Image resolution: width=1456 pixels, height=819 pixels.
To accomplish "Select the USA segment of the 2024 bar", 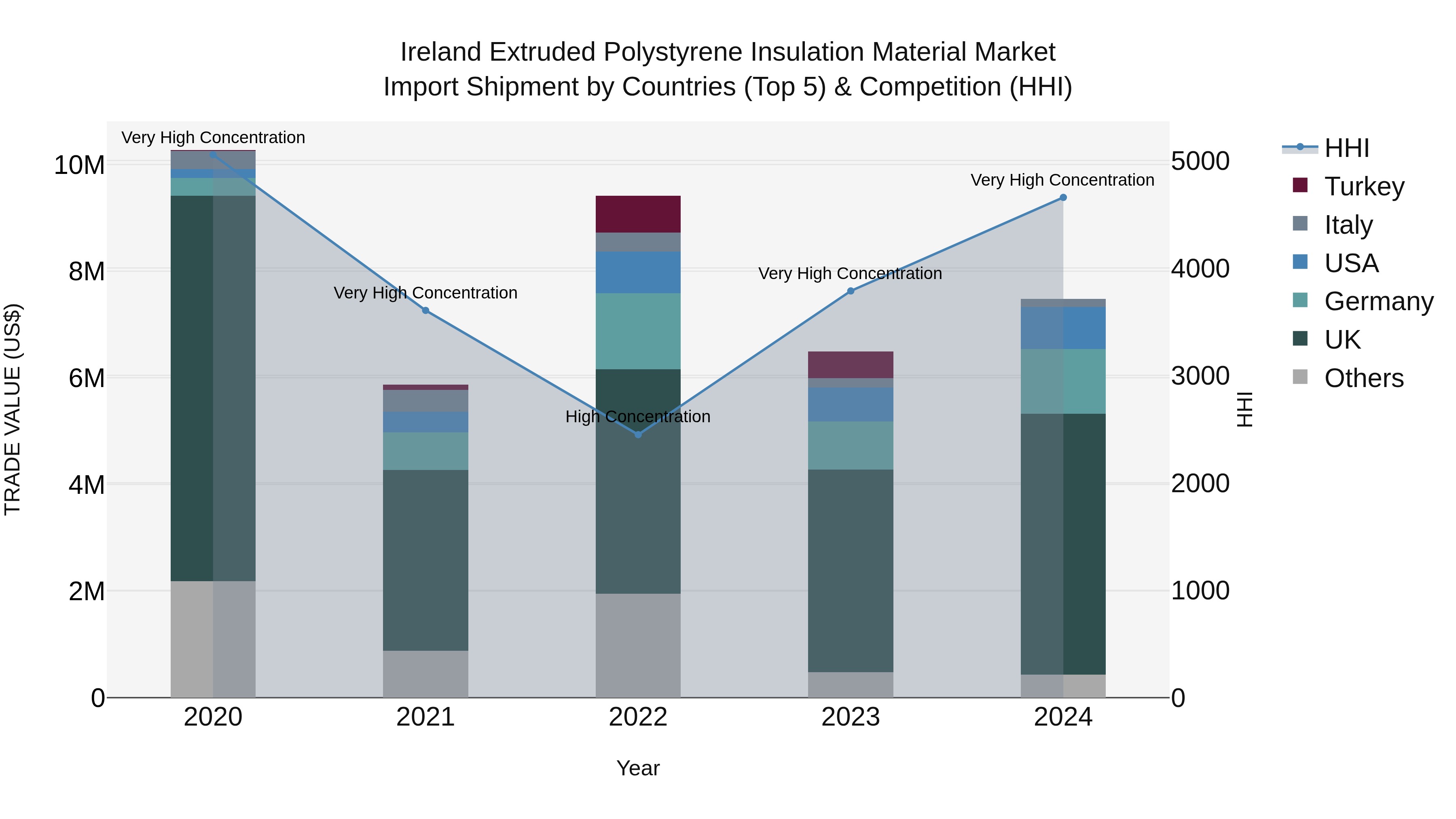I will click(x=1063, y=328).
